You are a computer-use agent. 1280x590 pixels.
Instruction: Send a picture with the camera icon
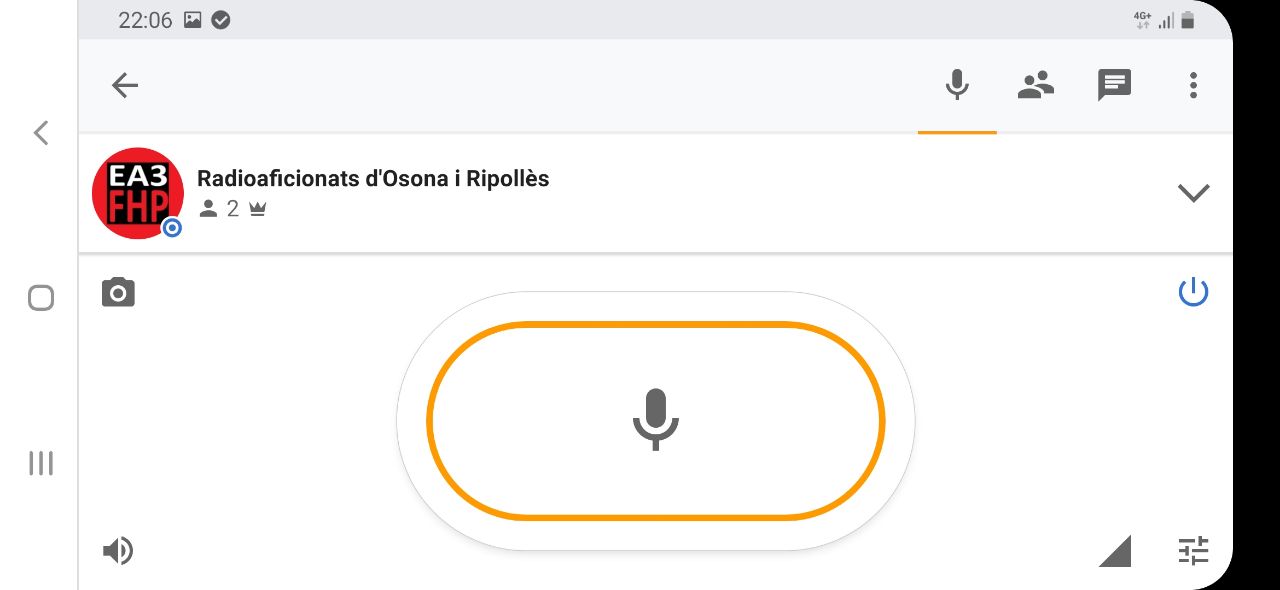click(x=118, y=293)
